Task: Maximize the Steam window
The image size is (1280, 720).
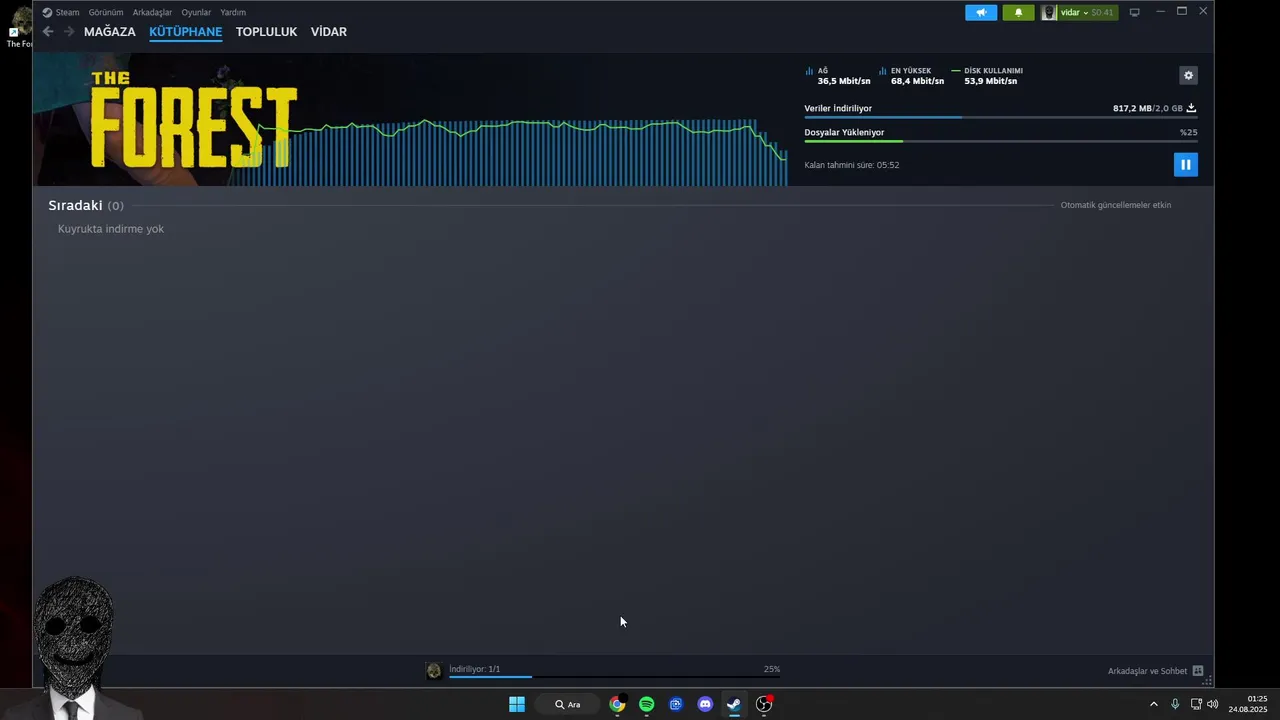Action: click(1182, 11)
